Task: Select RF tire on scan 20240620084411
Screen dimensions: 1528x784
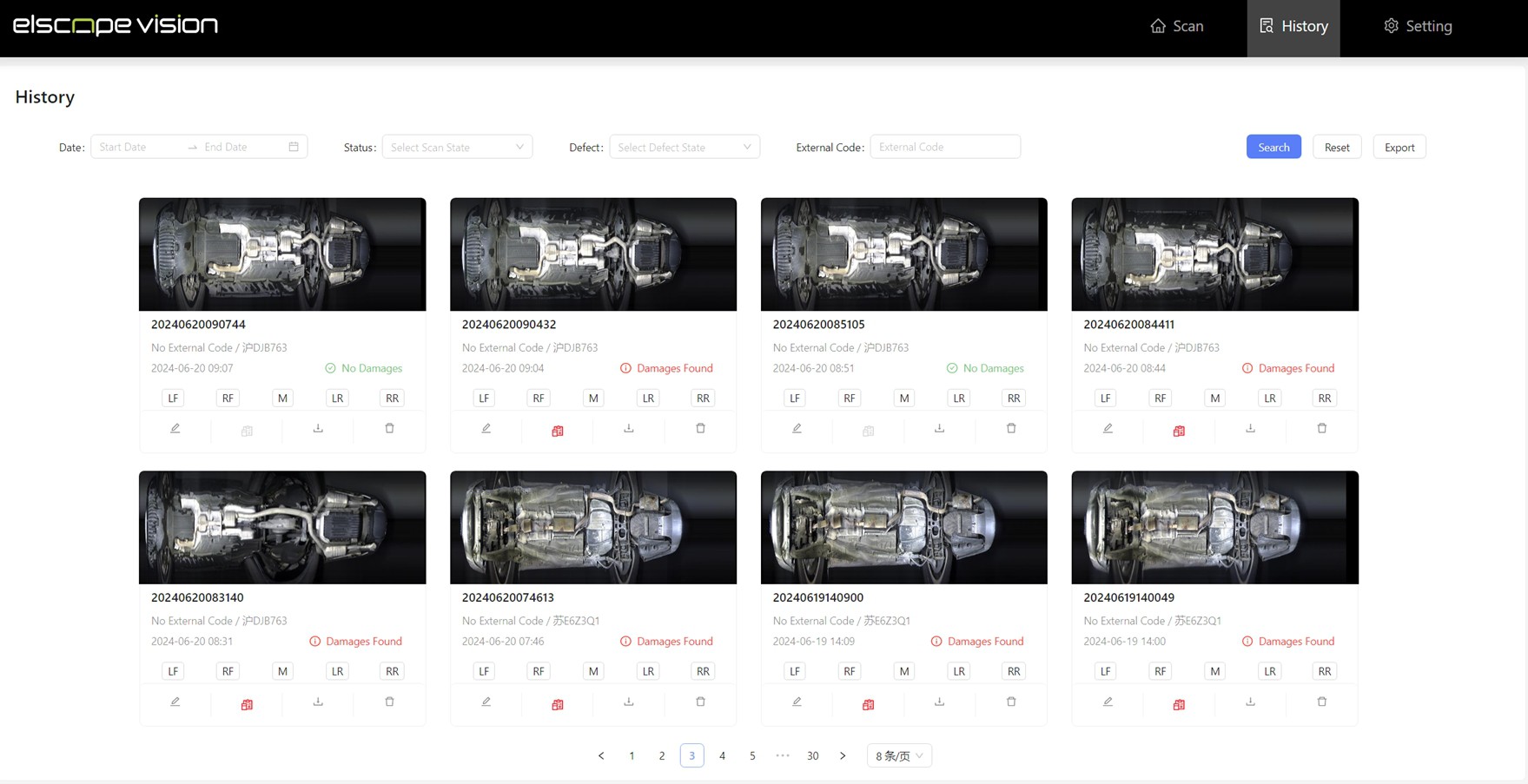Action: (1160, 398)
